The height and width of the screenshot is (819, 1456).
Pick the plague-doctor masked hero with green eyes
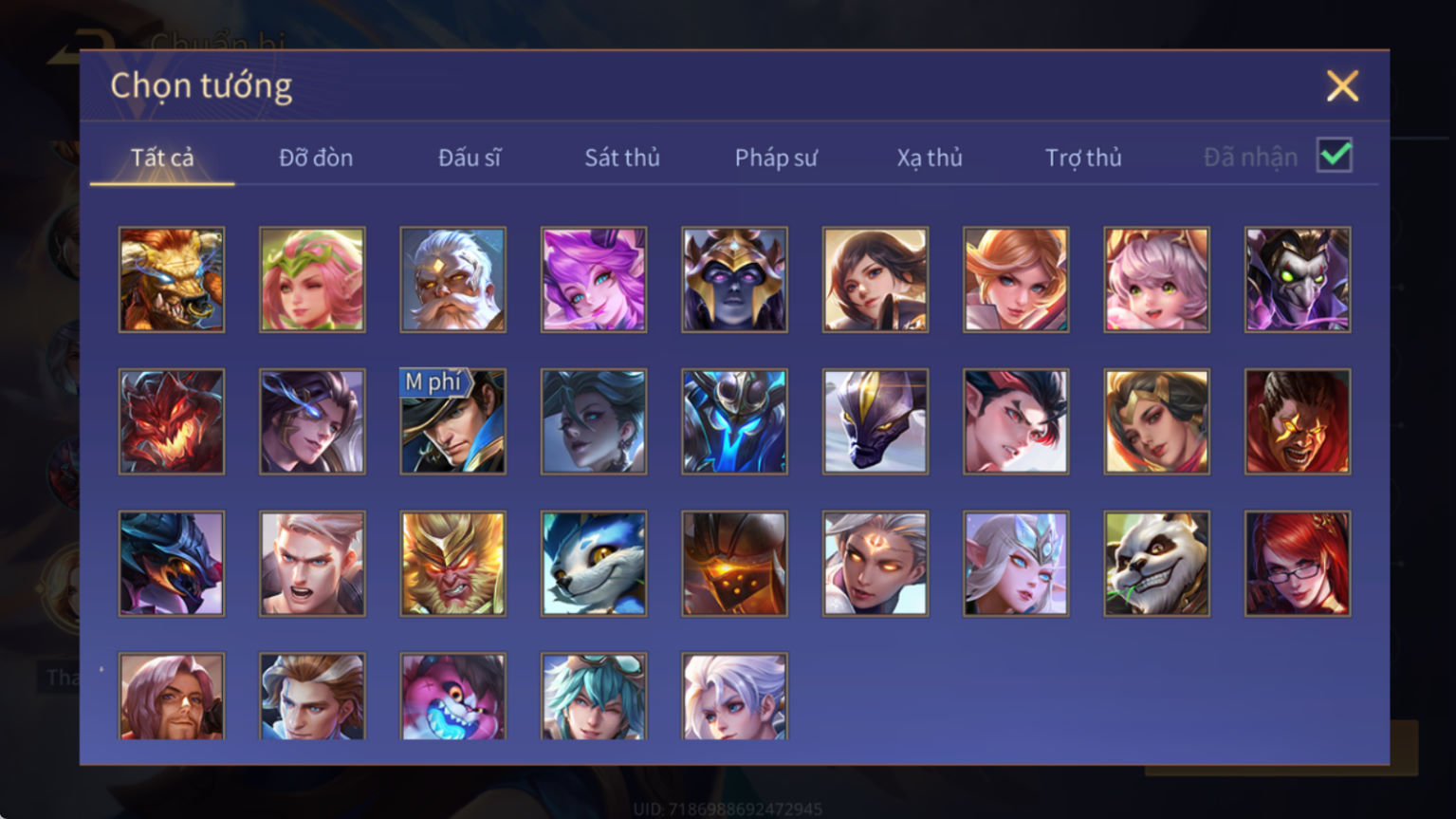pyautogui.click(x=1298, y=280)
